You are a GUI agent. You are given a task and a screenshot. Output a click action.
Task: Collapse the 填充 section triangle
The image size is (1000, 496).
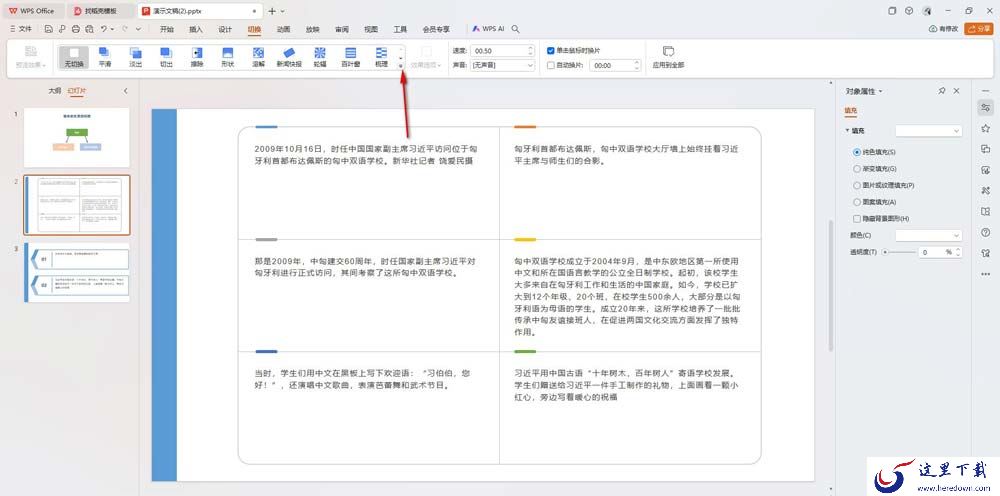click(x=848, y=131)
